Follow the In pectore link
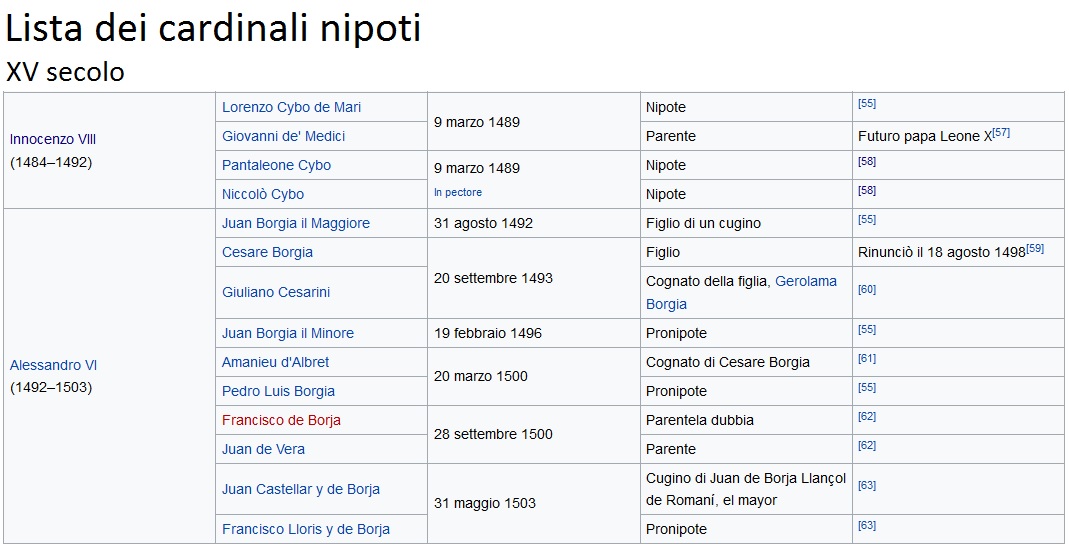Image resolution: width=1069 pixels, height=549 pixels. click(x=457, y=192)
